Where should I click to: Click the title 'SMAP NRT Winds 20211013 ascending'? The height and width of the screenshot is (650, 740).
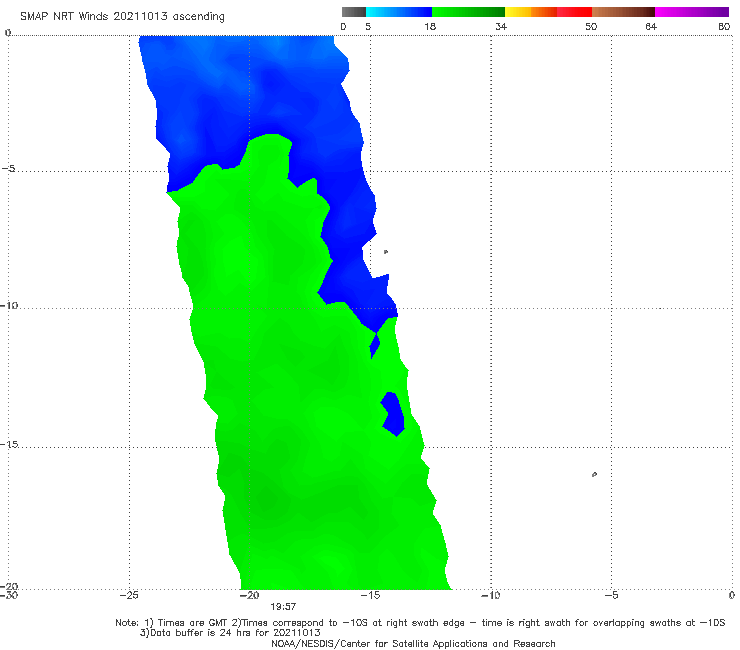122,16
